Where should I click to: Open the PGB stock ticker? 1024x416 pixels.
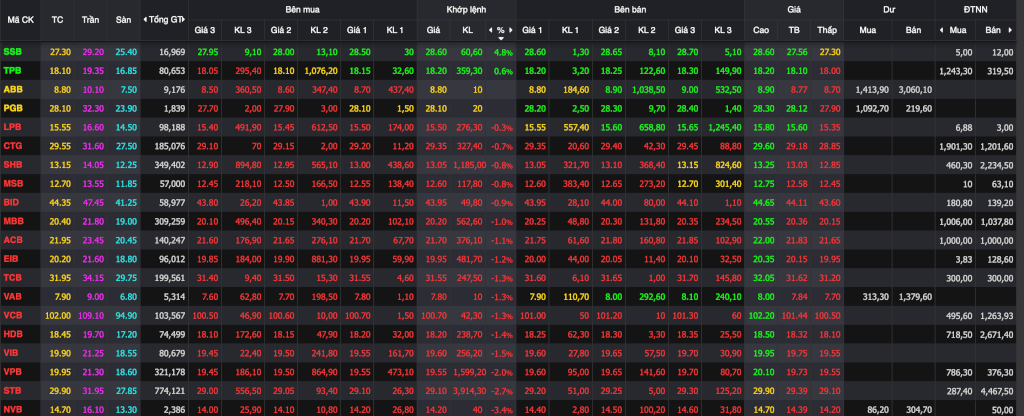point(12,108)
